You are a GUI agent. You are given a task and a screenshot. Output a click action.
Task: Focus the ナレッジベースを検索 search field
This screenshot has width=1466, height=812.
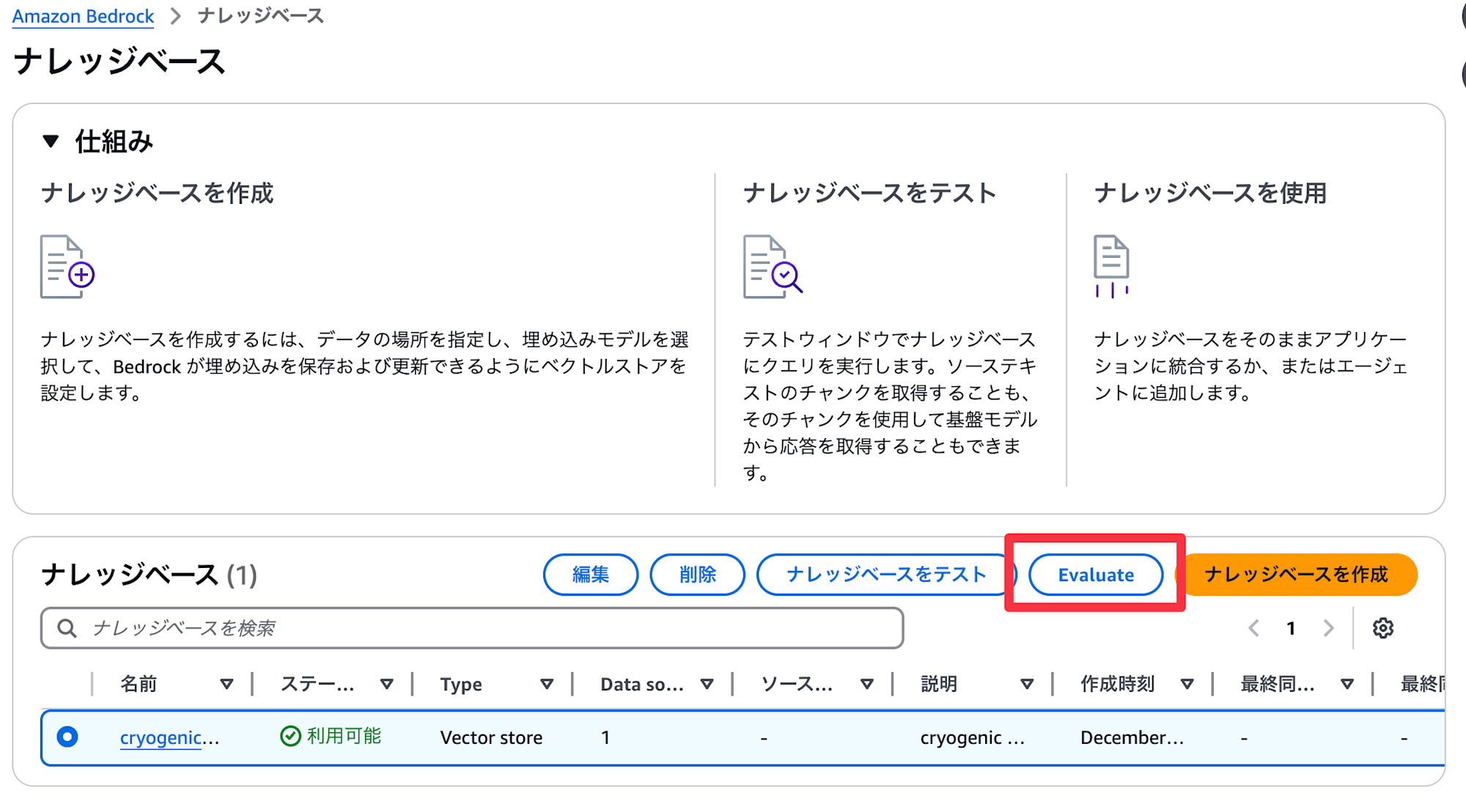[x=472, y=628]
